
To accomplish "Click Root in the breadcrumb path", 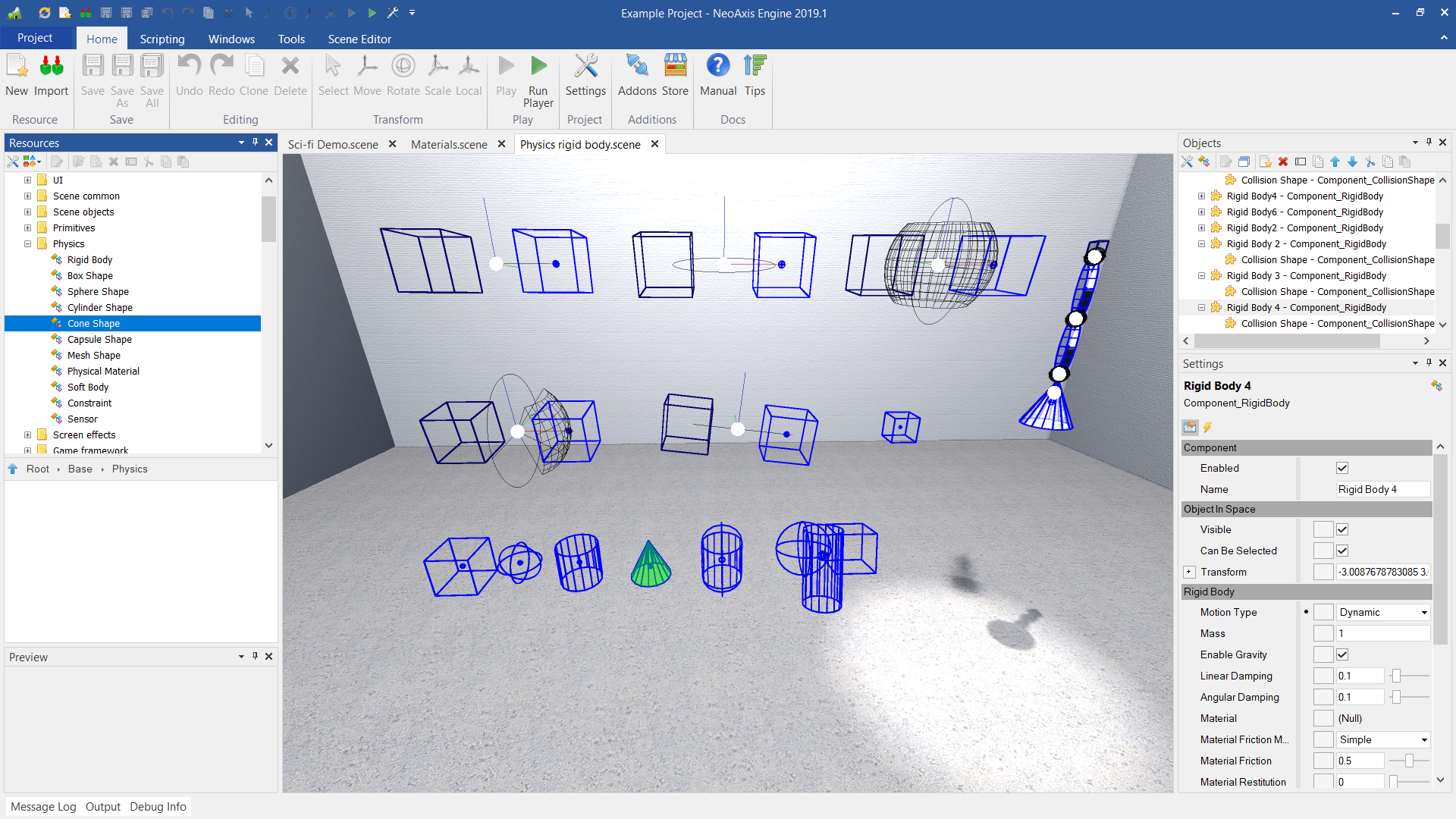I will [38, 469].
